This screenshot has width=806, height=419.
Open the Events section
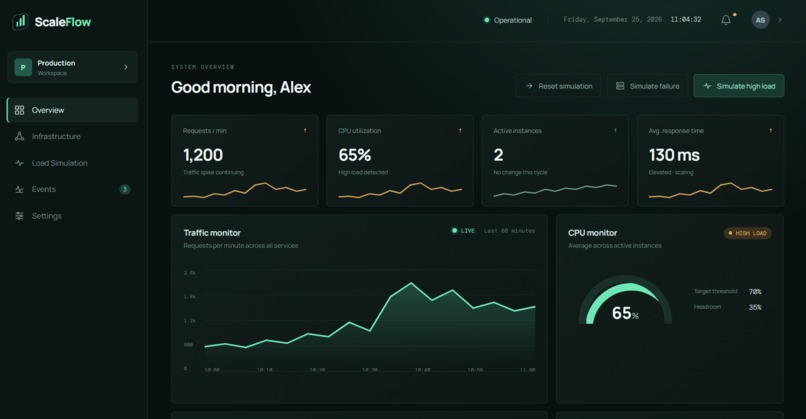point(72,189)
